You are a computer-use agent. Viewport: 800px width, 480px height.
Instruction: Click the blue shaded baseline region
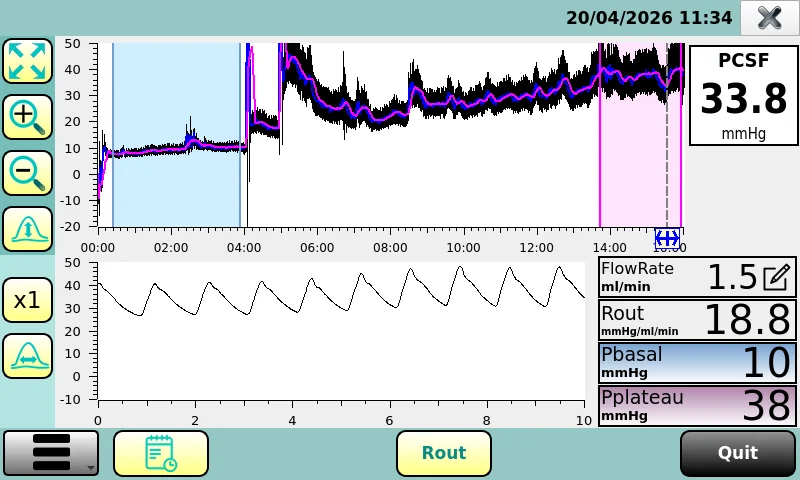[176, 135]
